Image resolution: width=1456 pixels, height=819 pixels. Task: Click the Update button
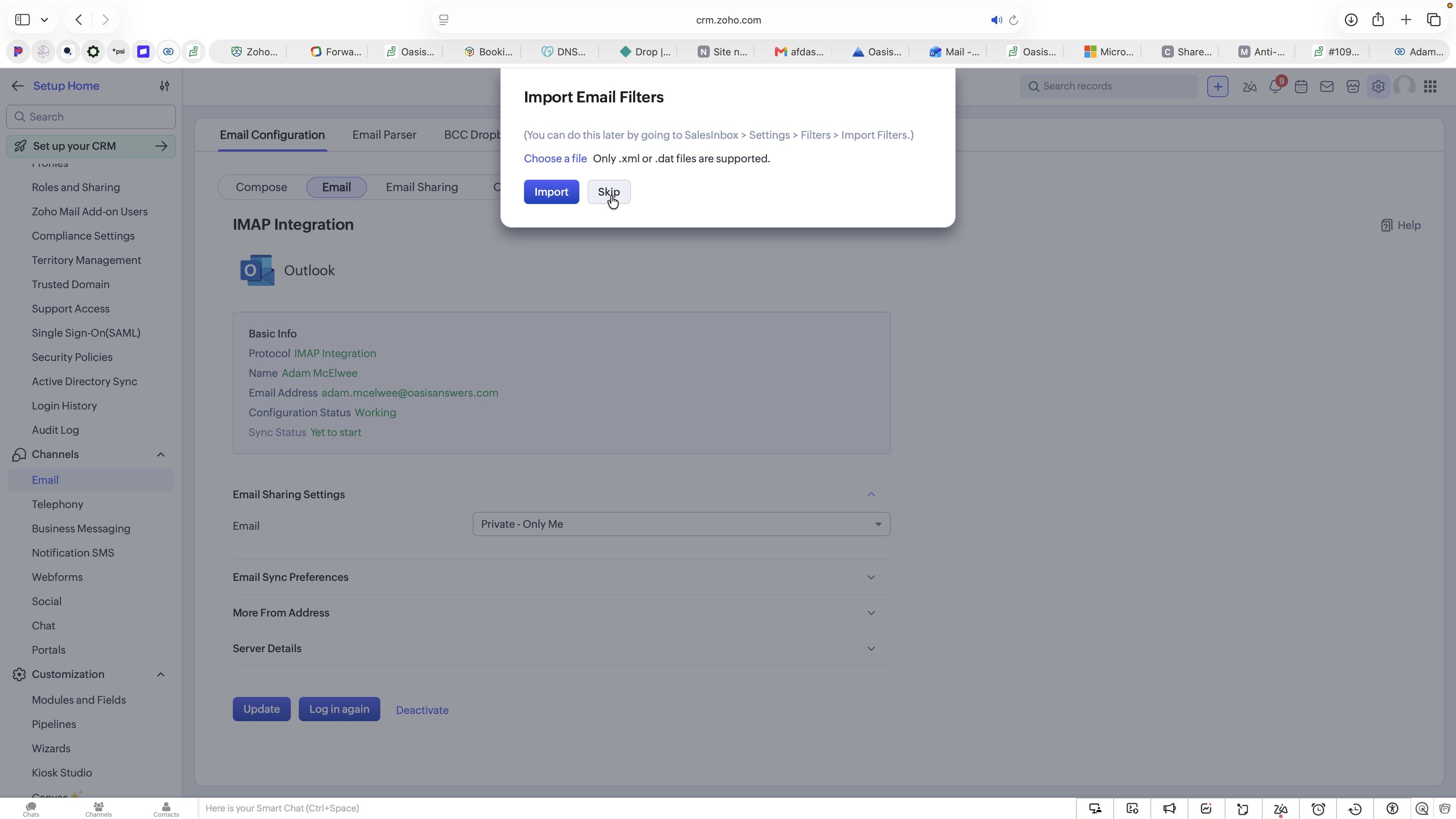pos(262,709)
